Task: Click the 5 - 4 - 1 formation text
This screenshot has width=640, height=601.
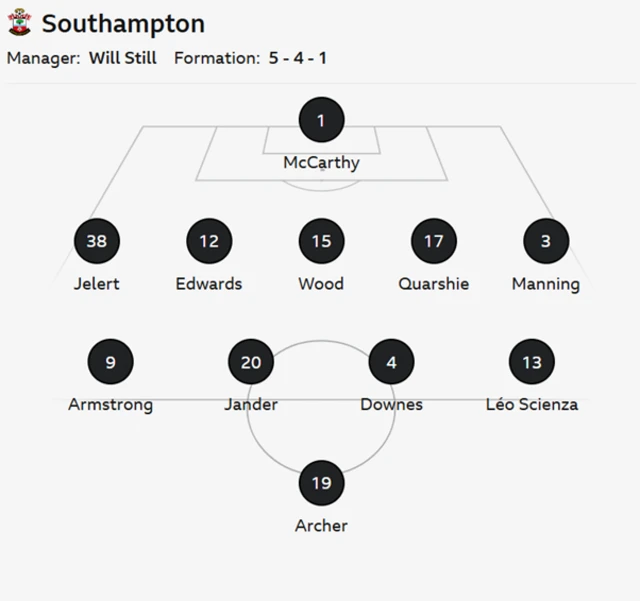Action: [x=297, y=58]
